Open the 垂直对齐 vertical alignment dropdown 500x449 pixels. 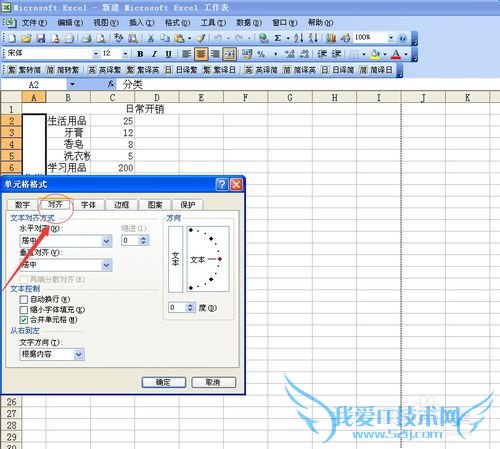click(106, 265)
